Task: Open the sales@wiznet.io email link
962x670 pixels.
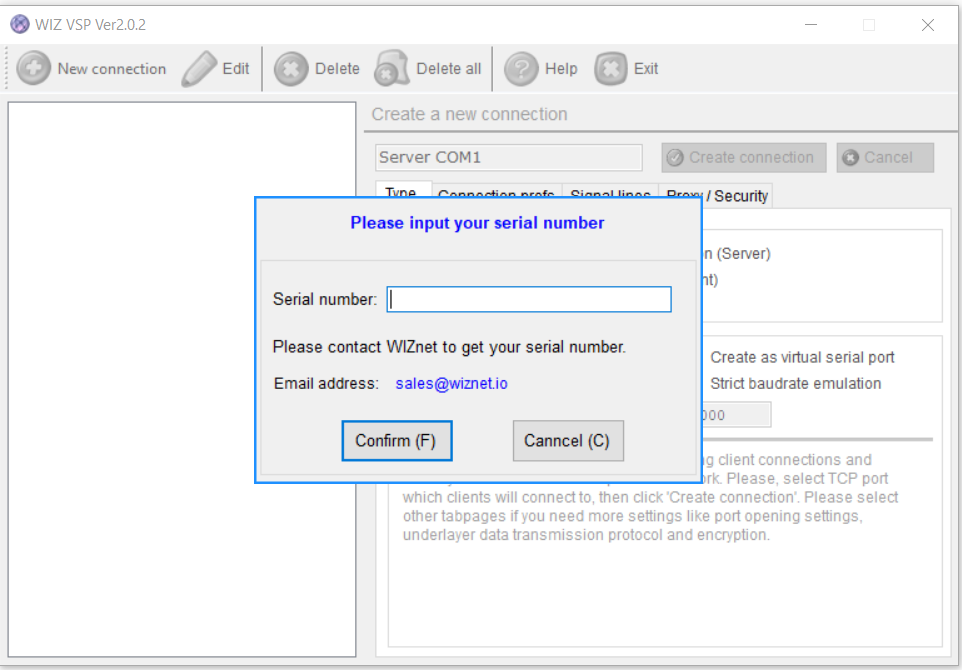Action: point(452,383)
